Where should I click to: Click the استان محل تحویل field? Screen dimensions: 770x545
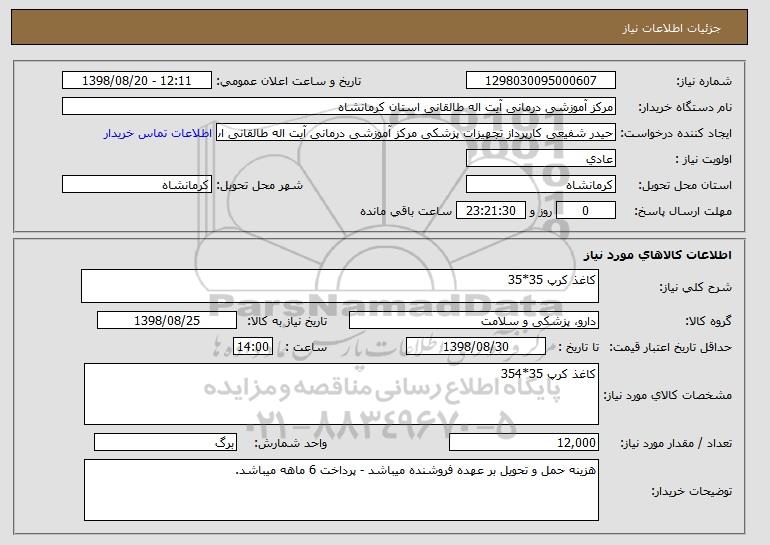541,185
